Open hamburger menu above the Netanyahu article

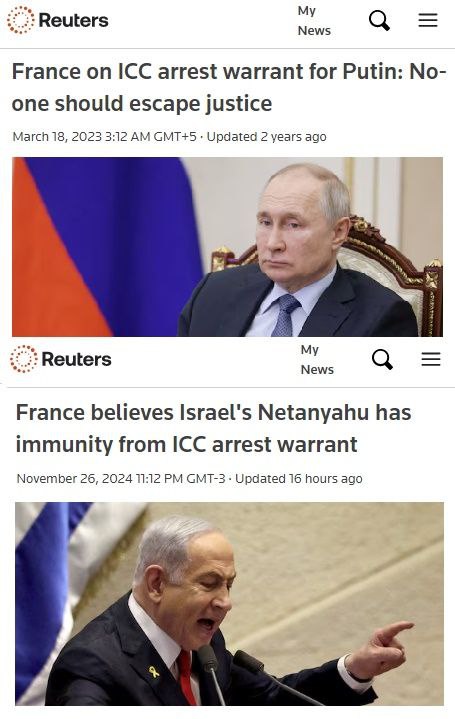point(431,359)
